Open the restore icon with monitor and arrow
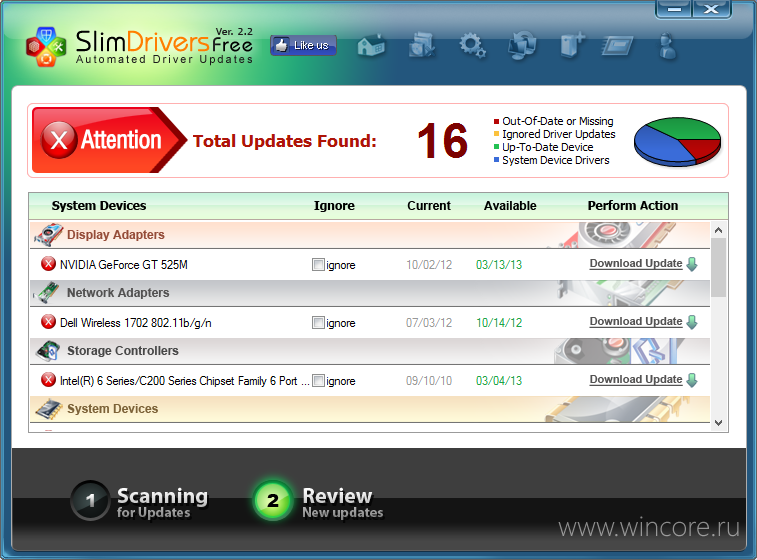757x560 pixels. 521,45
